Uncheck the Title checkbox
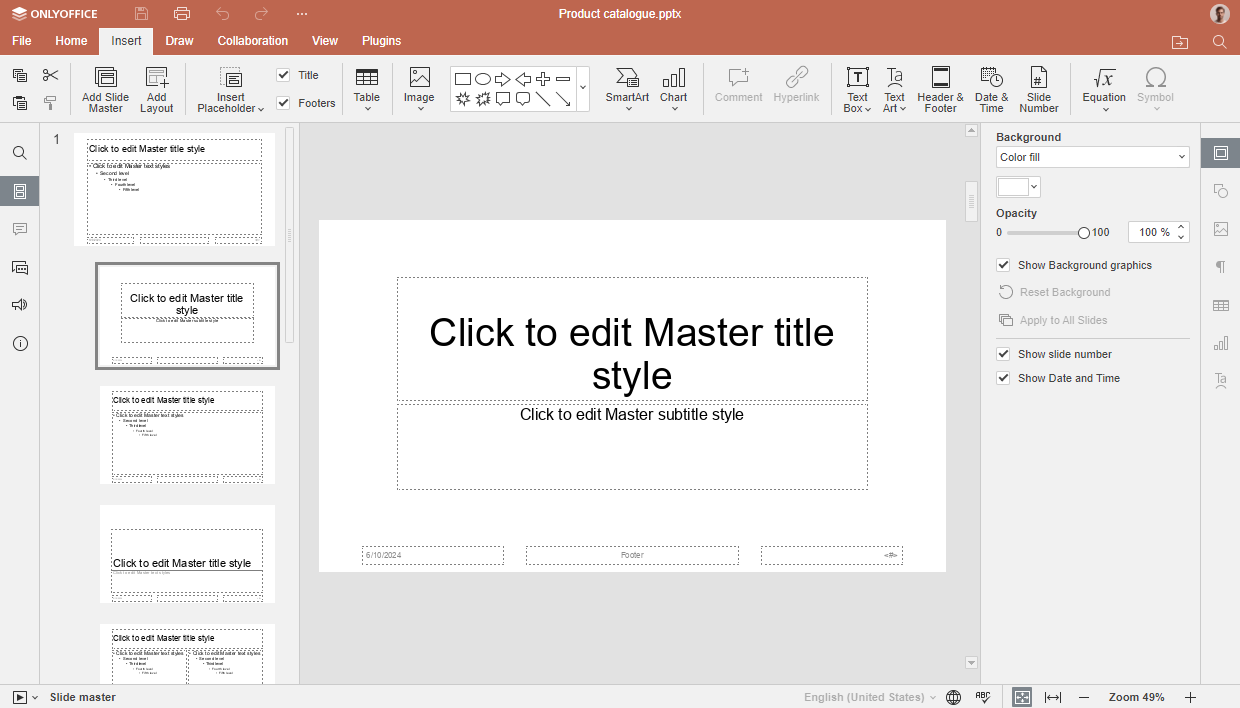 283,74
